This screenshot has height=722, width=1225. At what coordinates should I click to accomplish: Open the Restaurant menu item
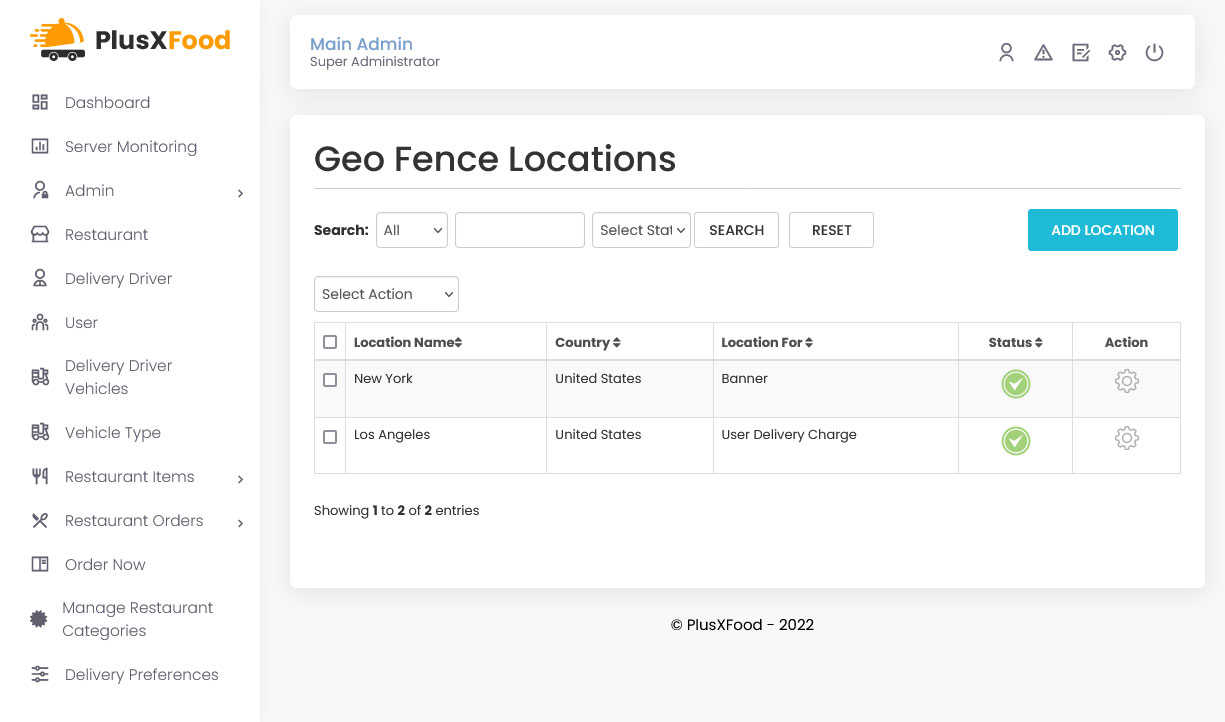click(x=106, y=234)
